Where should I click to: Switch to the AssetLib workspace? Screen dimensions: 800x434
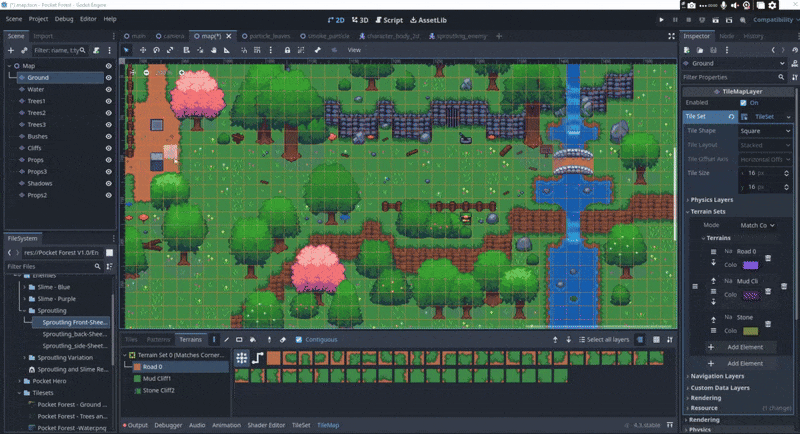[x=429, y=19]
